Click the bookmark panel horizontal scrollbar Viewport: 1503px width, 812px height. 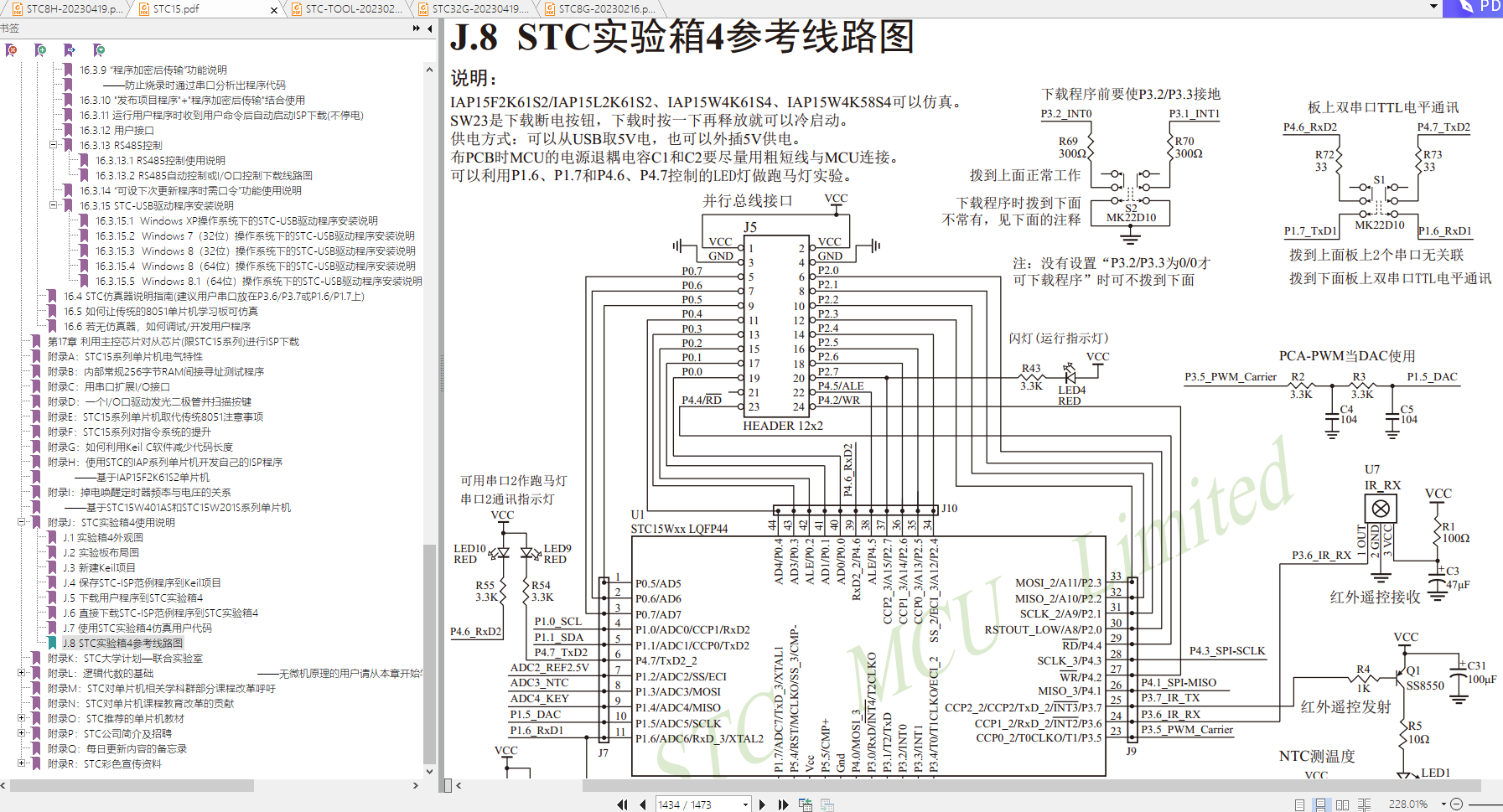[132, 786]
